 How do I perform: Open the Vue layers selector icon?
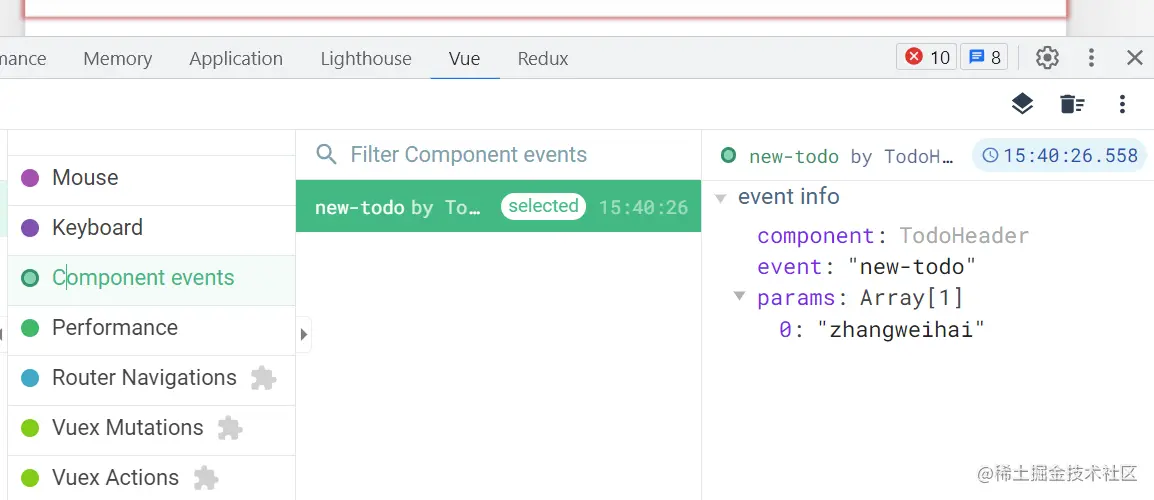[1021, 104]
